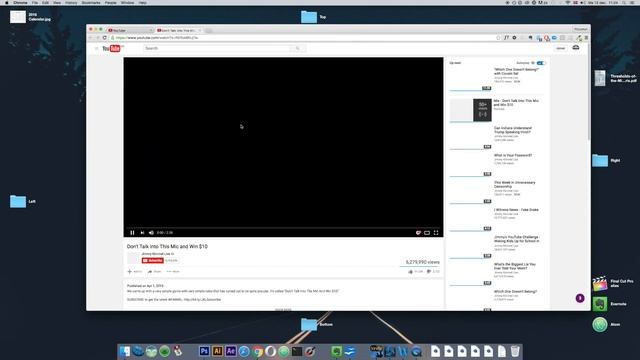Viewport: 640px width, 360px height.
Task: Open the Chrome three-line menu
Action: (x=586, y=38)
